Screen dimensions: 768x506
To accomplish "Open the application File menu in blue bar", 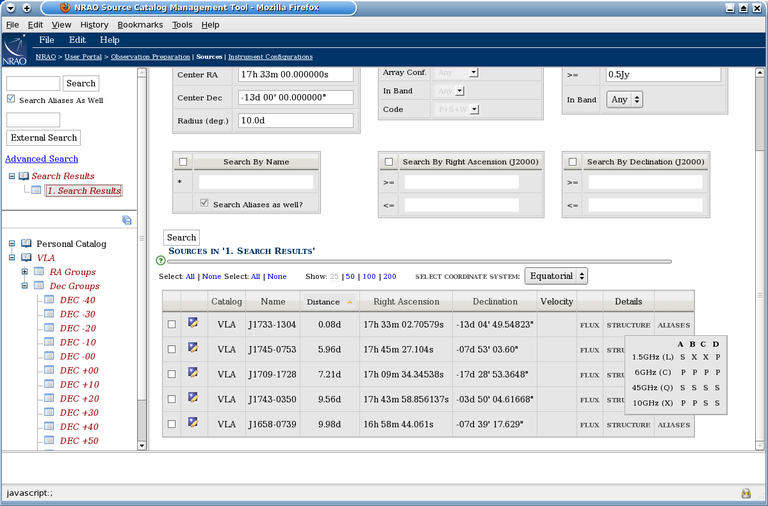I will point(47,40).
